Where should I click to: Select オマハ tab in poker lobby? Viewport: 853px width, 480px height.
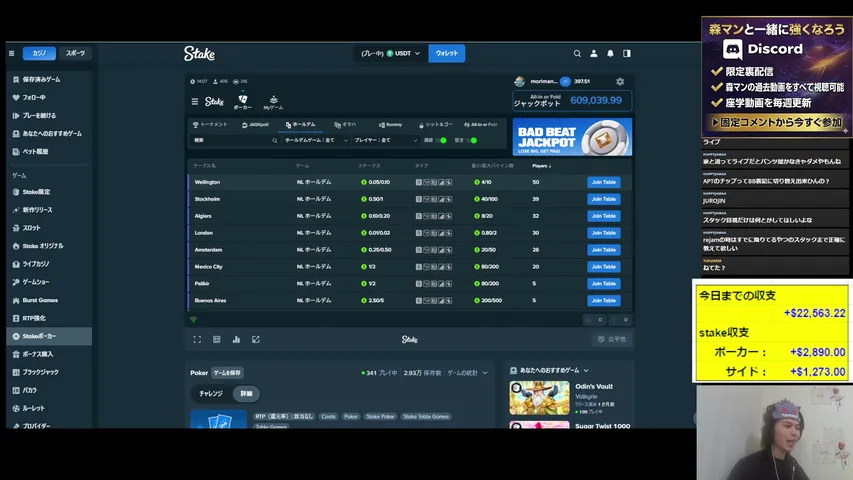[345, 125]
